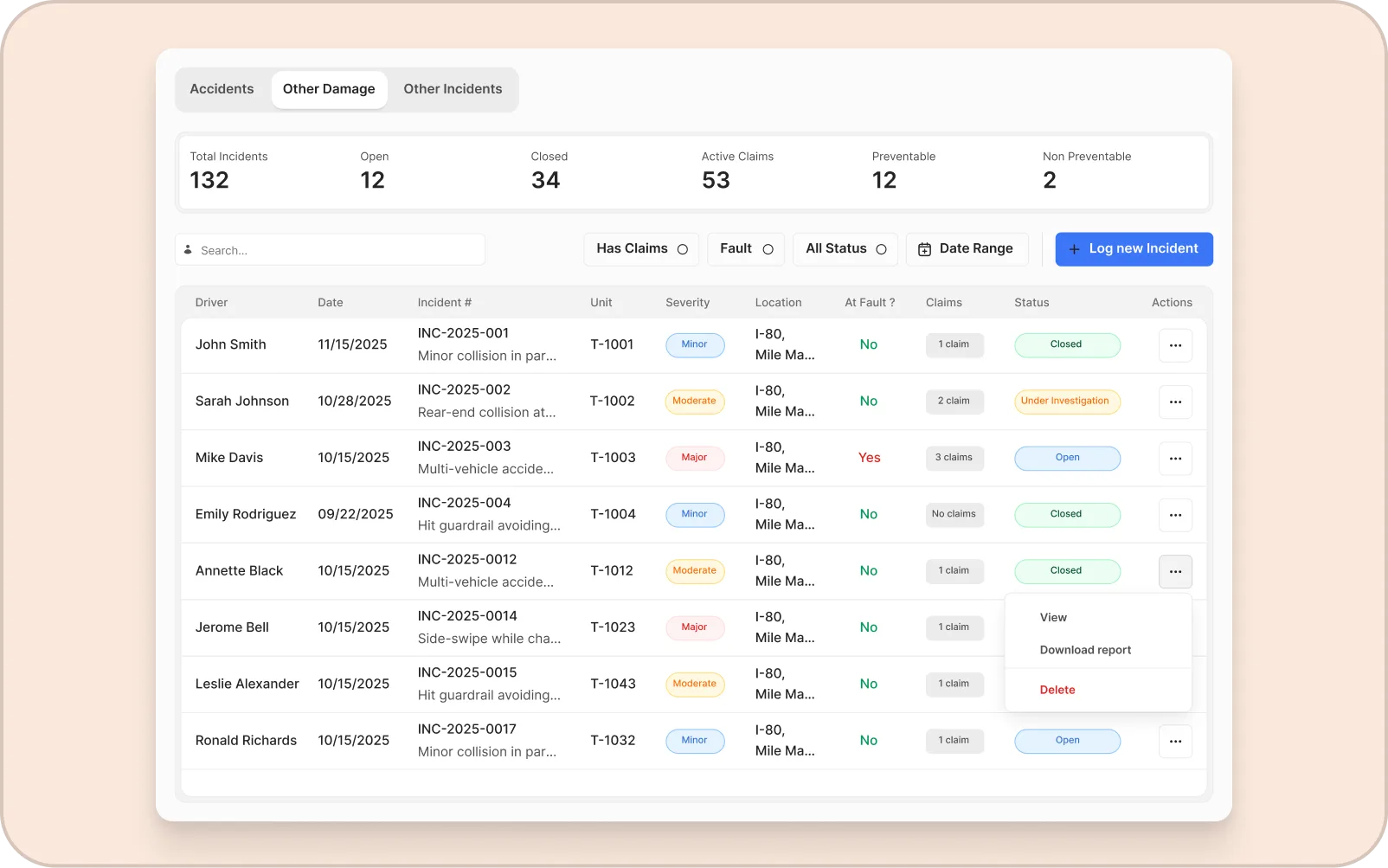Click incident number INC-2025-0012

tap(467, 560)
